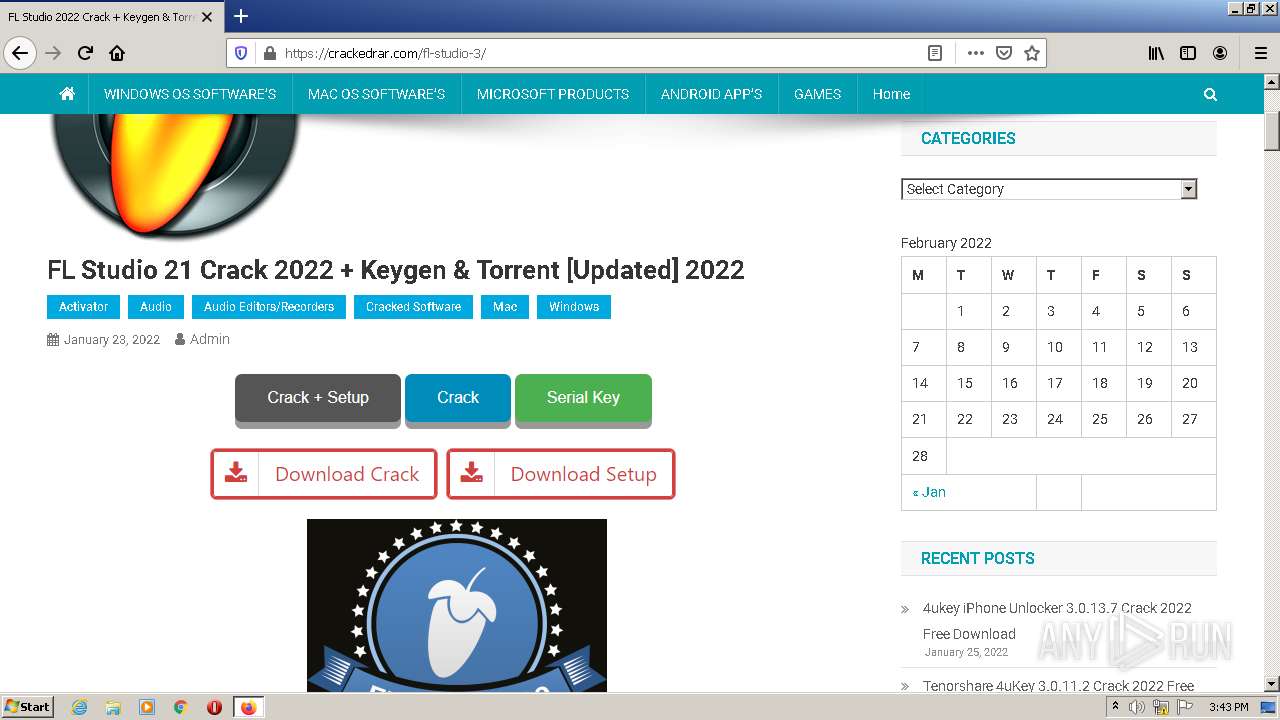Click the green Serial Key button

[x=583, y=398]
